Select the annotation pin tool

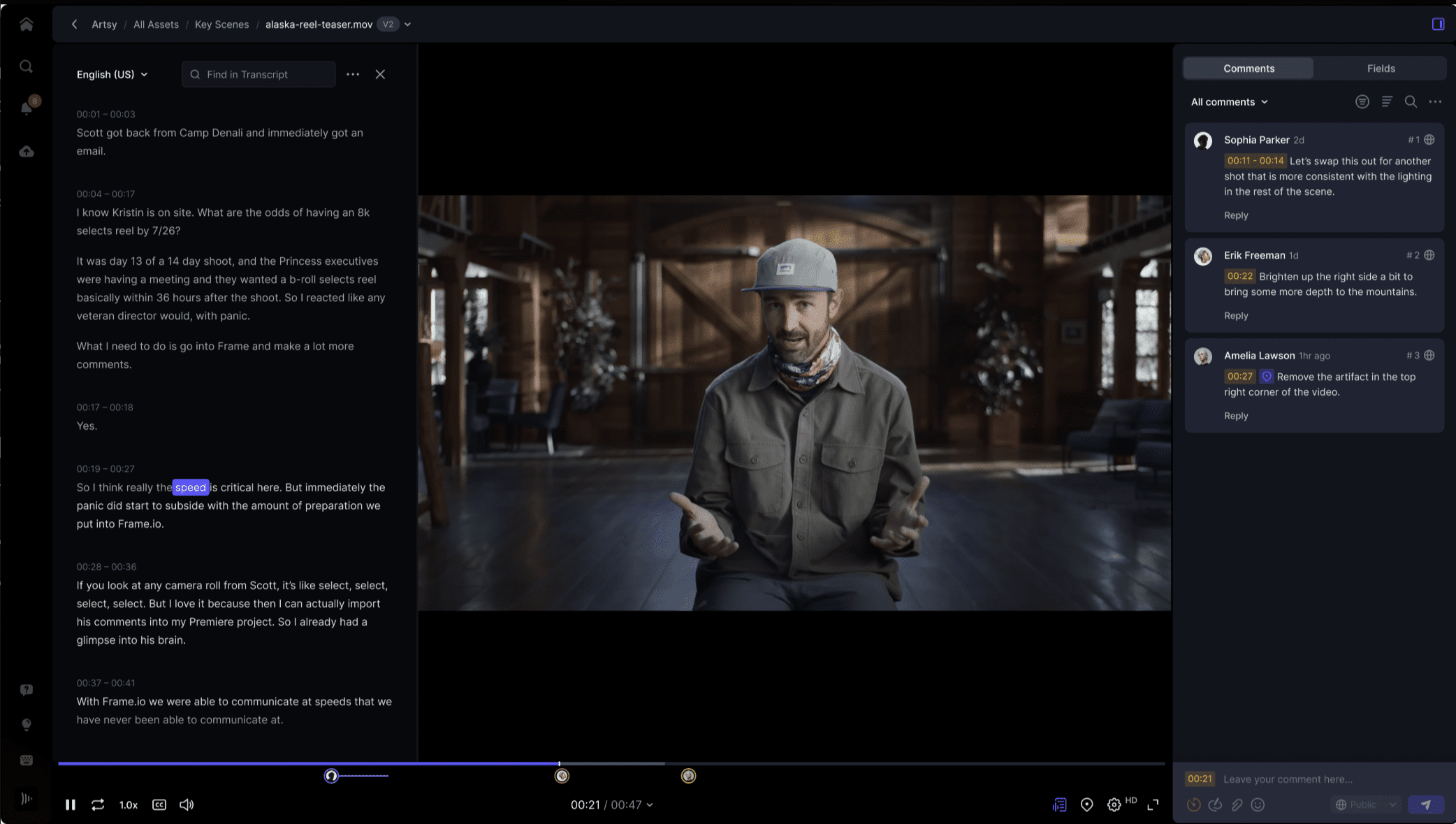[1086, 804]
